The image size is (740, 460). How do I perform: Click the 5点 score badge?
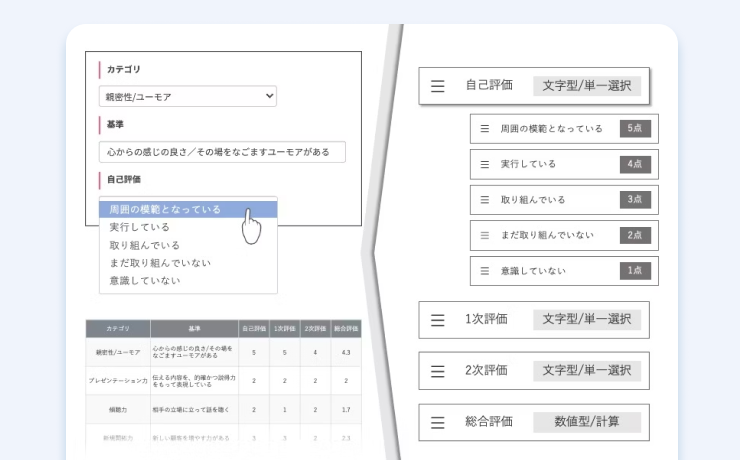pyautogui.click(x=635, y=128)
